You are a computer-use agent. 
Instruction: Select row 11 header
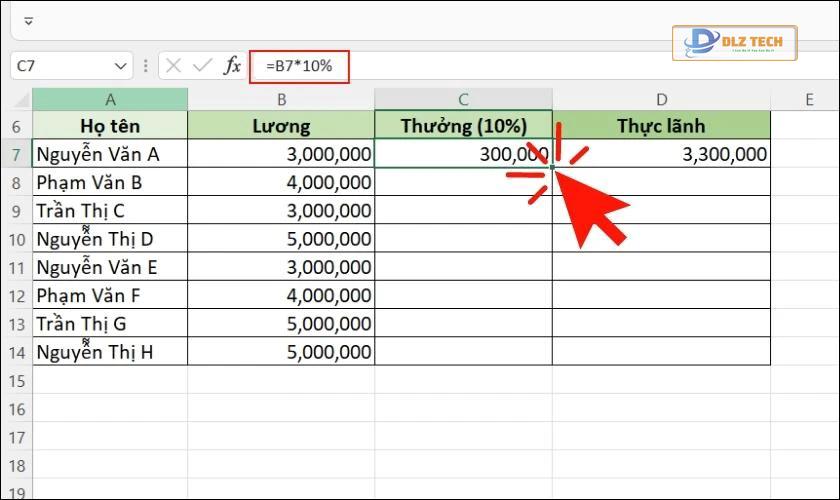click(x=17, y=267)
